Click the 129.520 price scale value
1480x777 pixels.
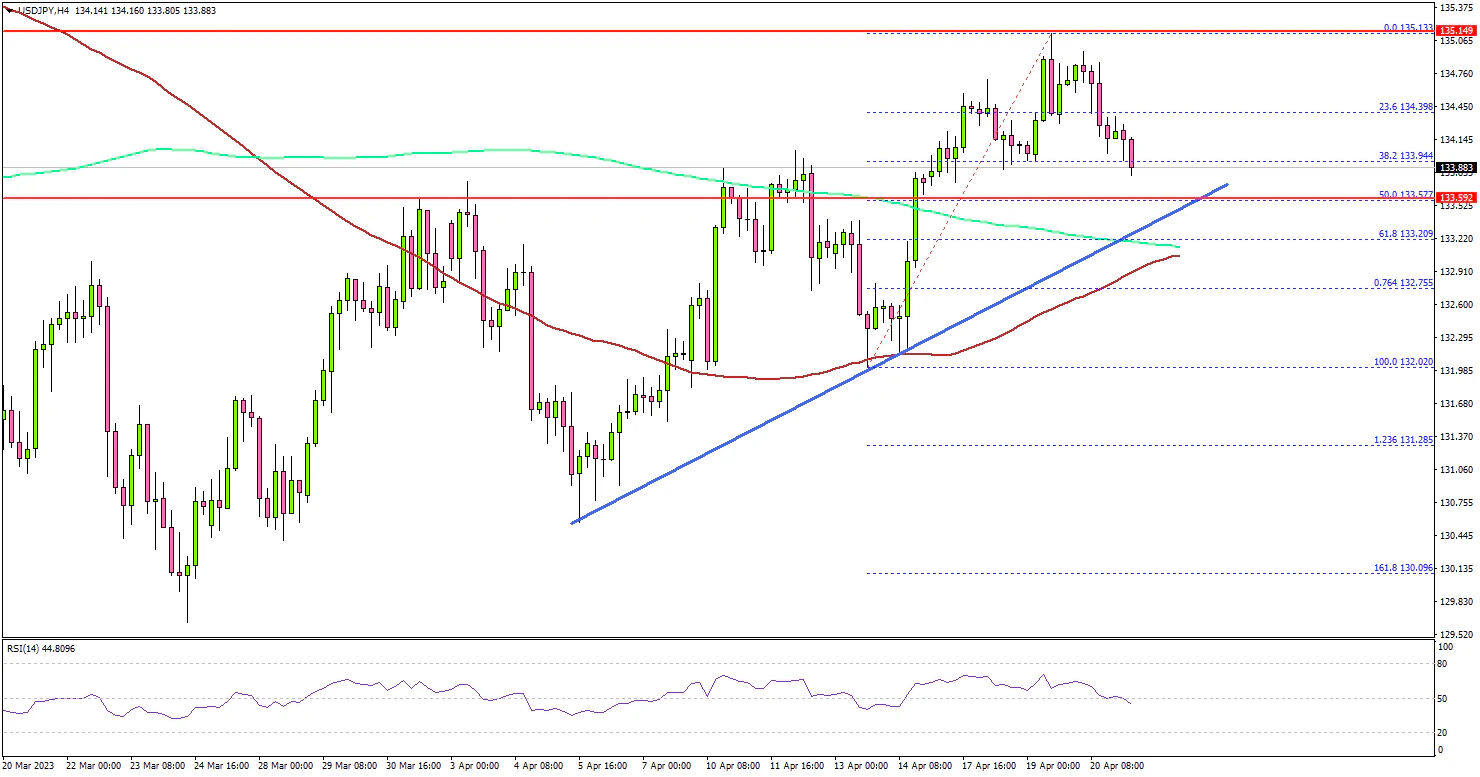pos(1454,634)
